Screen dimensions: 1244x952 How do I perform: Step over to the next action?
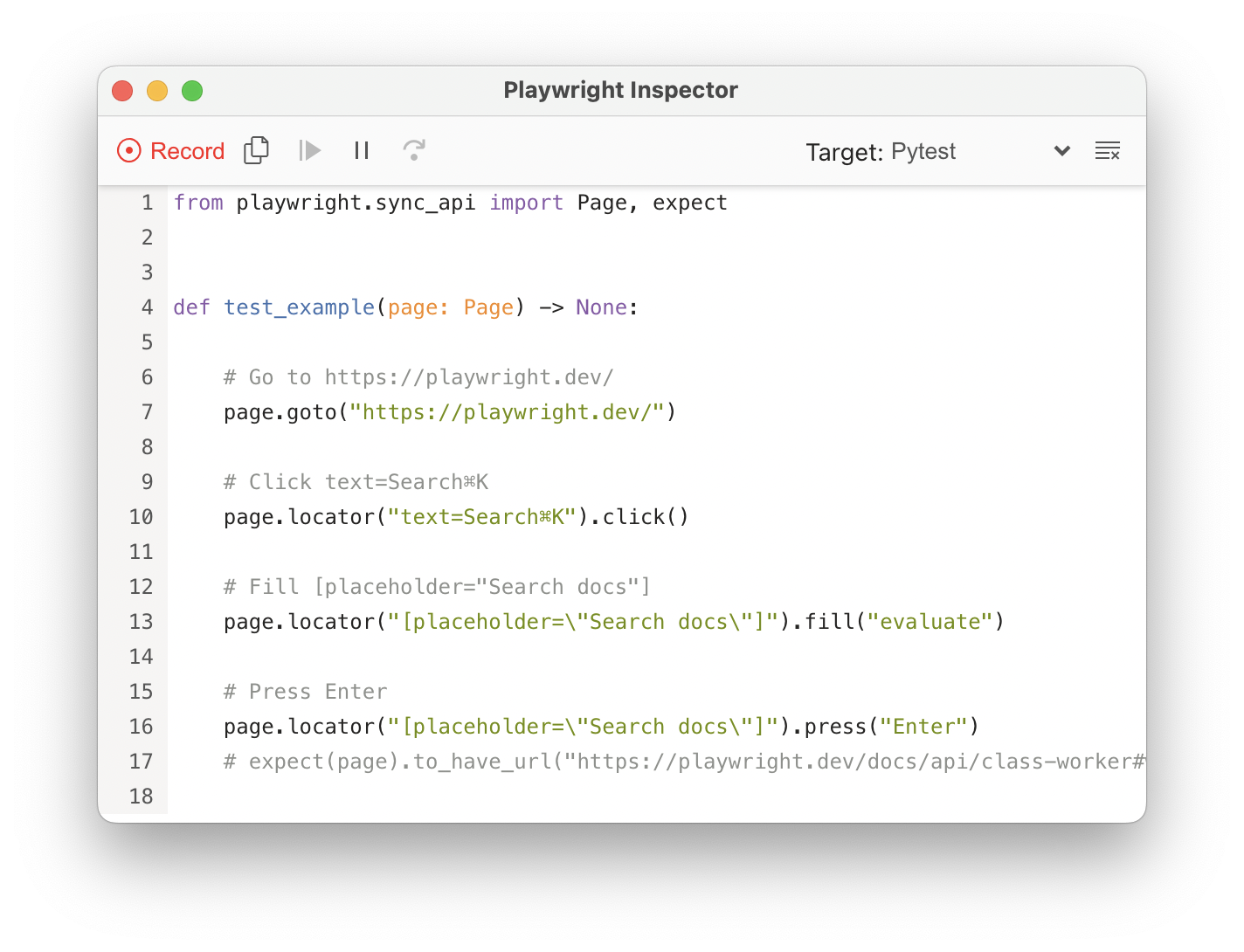tap(414, 150)
